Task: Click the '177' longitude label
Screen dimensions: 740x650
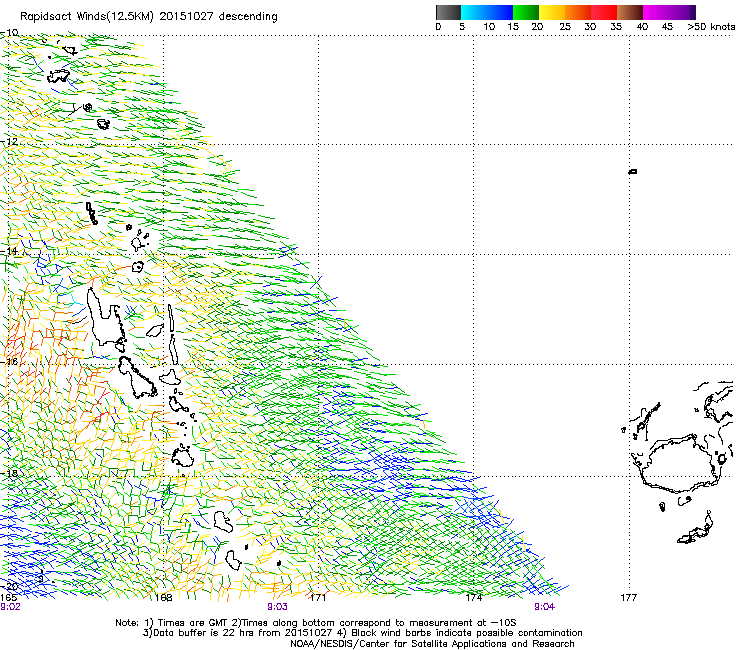Action: [x=629, y=597]
